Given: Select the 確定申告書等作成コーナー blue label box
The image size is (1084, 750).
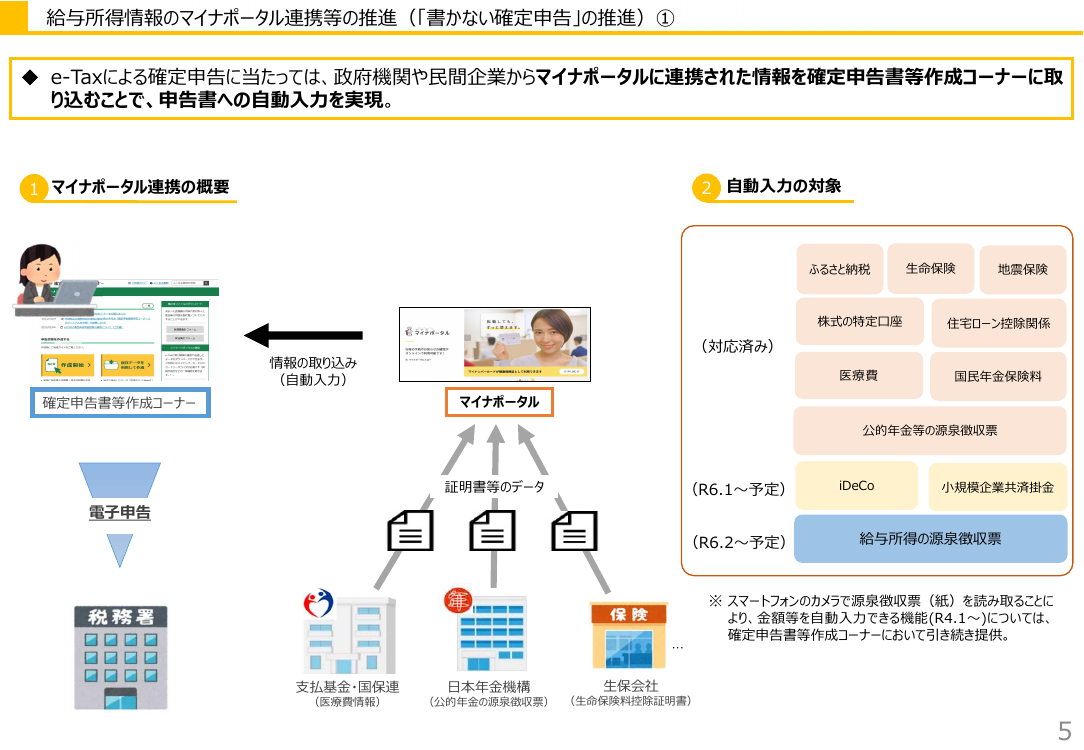Looking at the screenshot, I should pyautogui.click(x=120, y=402).
